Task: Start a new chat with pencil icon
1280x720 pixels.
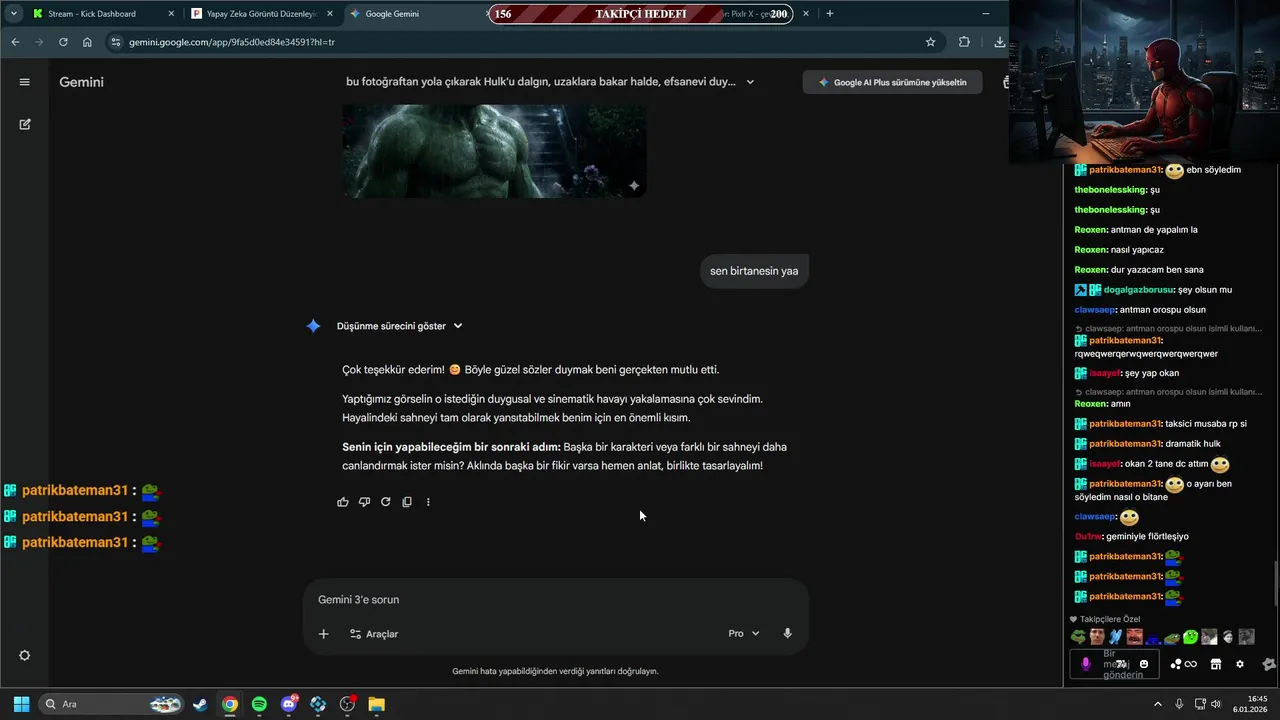Action: [25, 124]
